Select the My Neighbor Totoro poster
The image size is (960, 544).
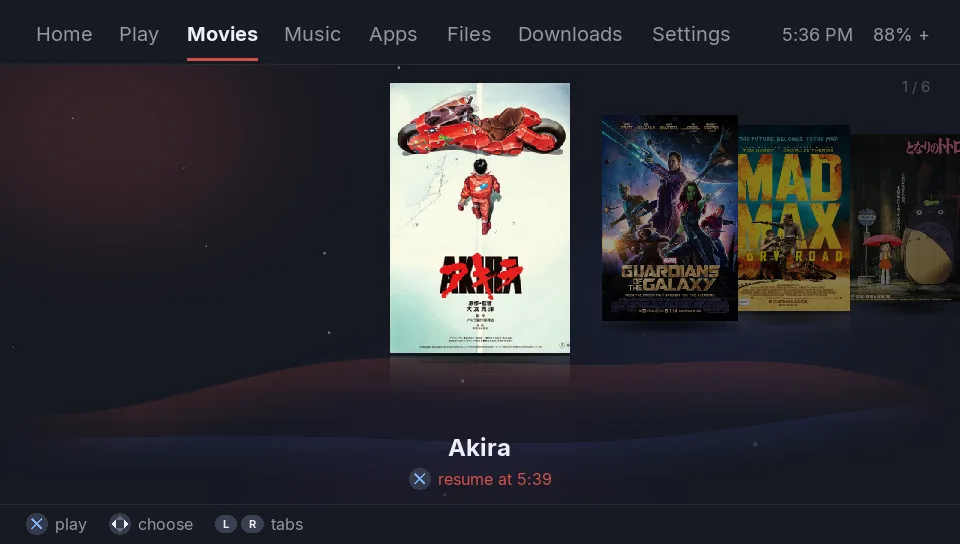pos(905,218)
